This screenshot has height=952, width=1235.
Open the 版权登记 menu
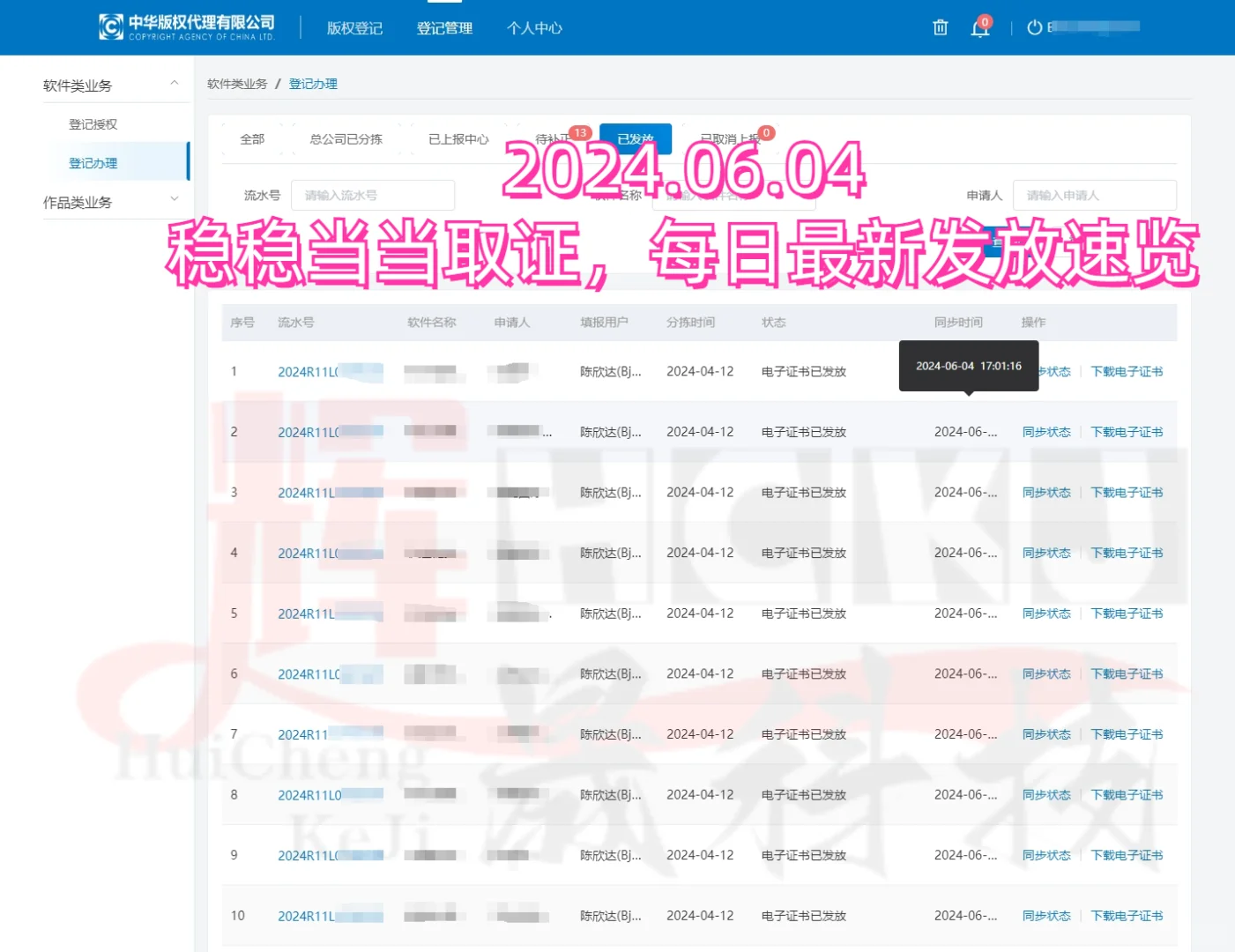coord(353,27)
